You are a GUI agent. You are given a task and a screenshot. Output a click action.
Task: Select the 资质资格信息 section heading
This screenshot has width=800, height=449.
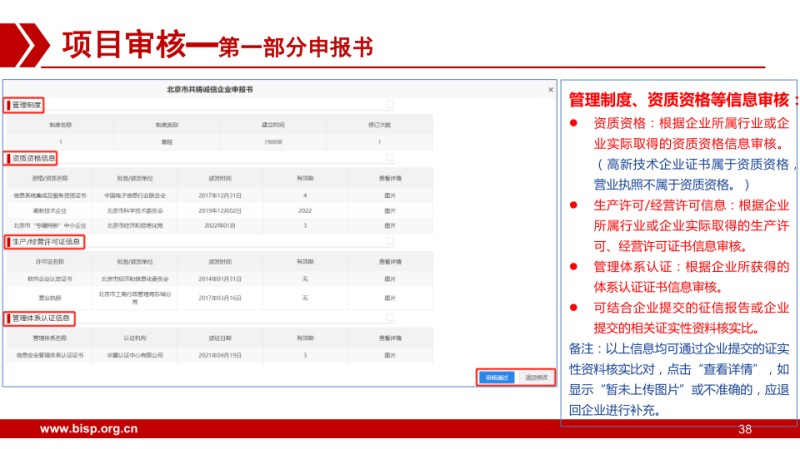[33, 158]
